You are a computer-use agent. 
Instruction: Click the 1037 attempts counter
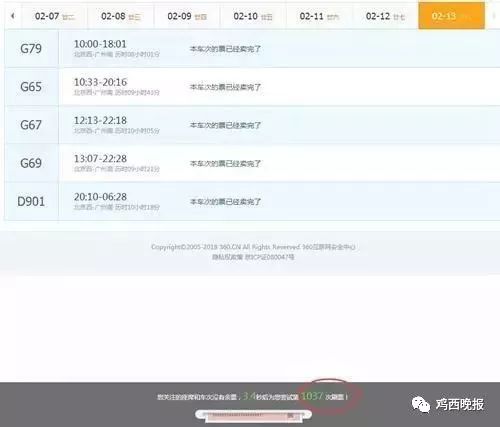(312, 396)
